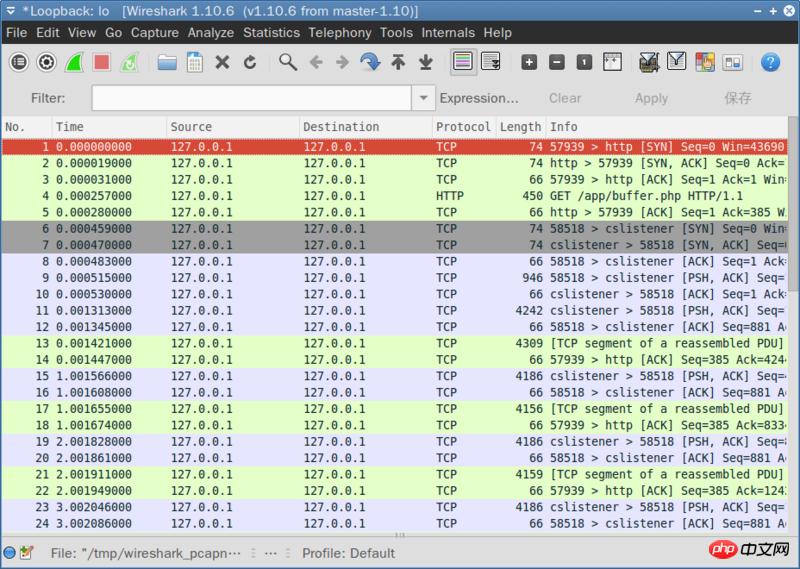Find a packet with magnifier icon
The width and height of the screenshot is (800, 569).
point(288,62)
